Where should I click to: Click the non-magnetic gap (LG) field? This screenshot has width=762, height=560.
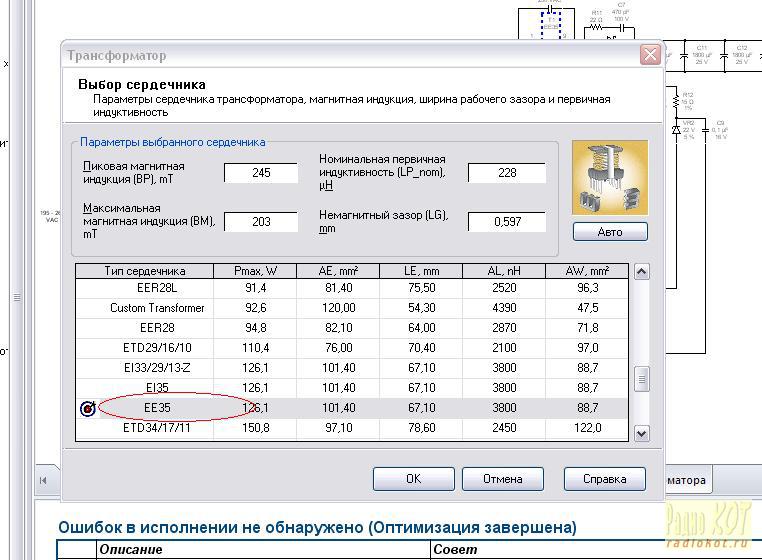[506, 221]
